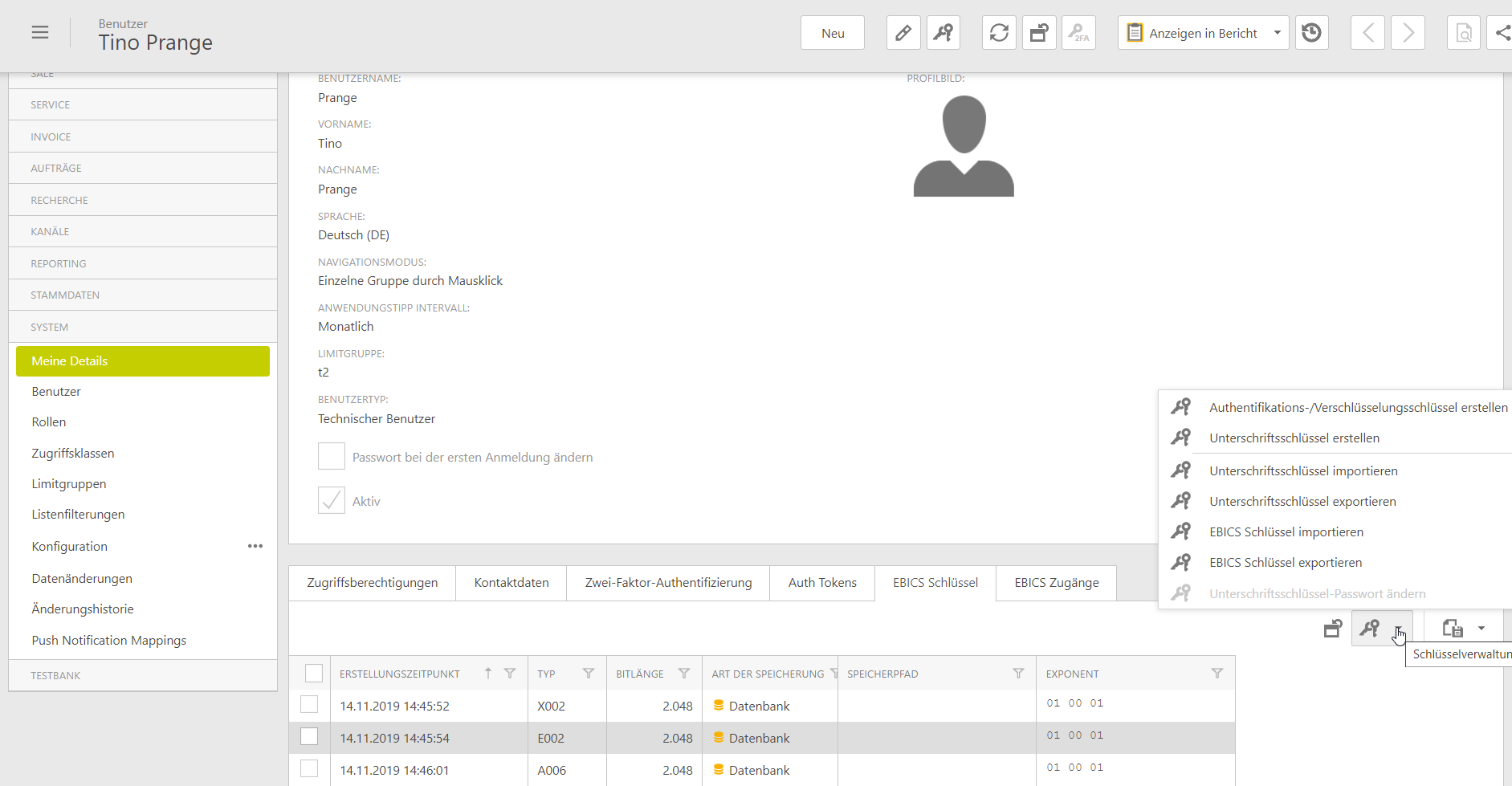Open Rollen in the sidebar

pyautogui.click(x=49, y=422)
